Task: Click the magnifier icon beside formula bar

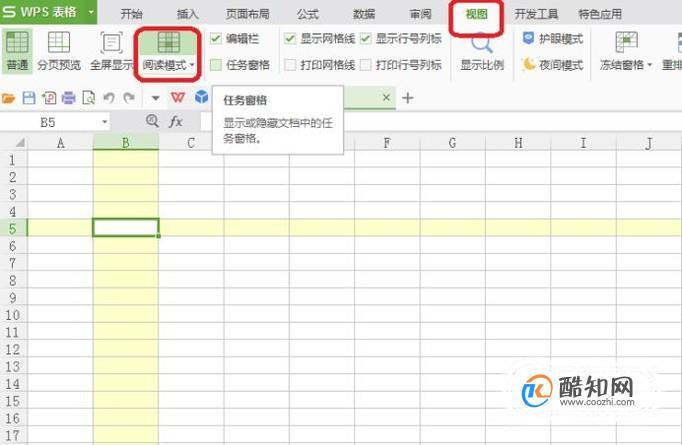Action: coord(152,121)
